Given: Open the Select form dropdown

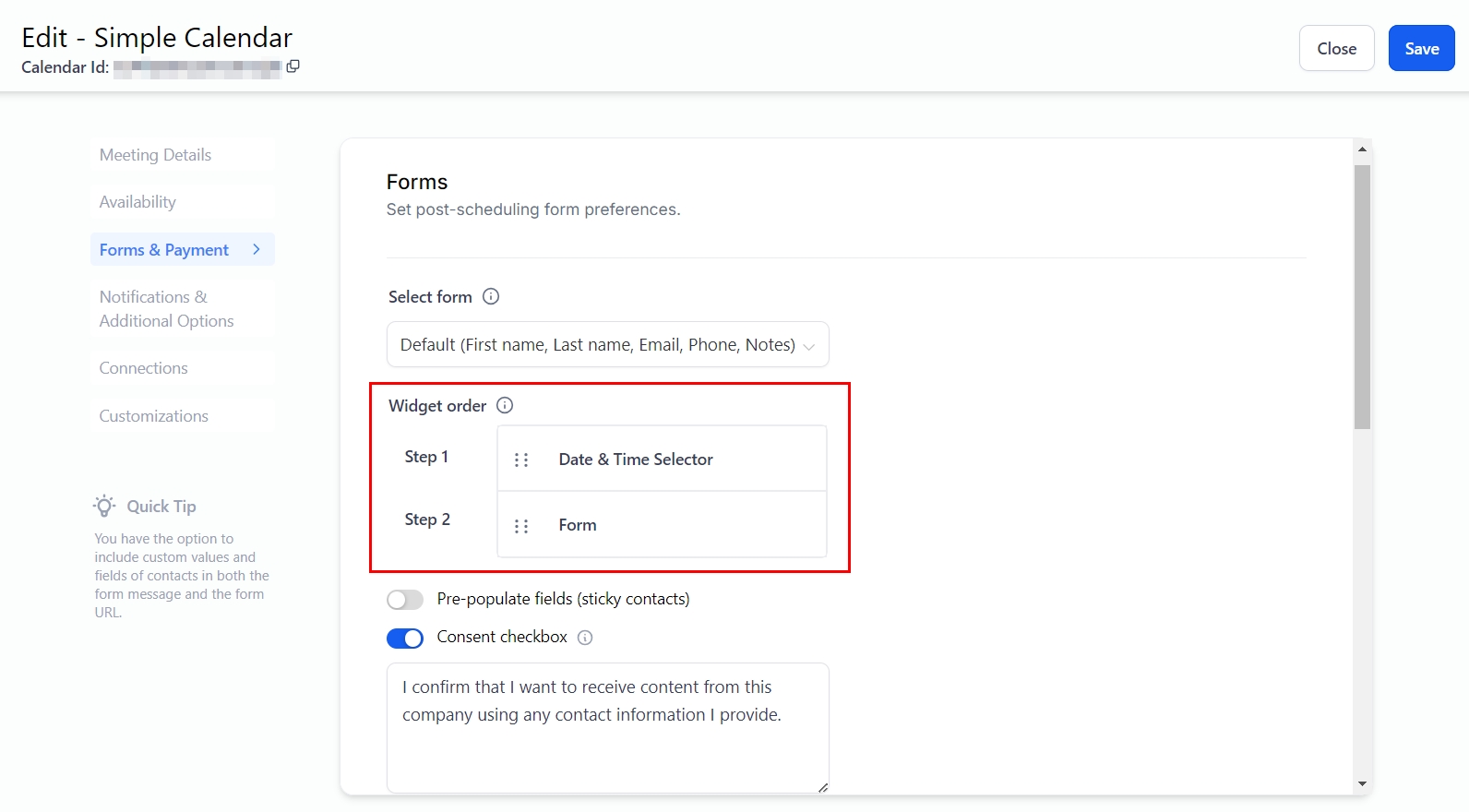Looking at the screenshot, I should [x=607, y=344].
